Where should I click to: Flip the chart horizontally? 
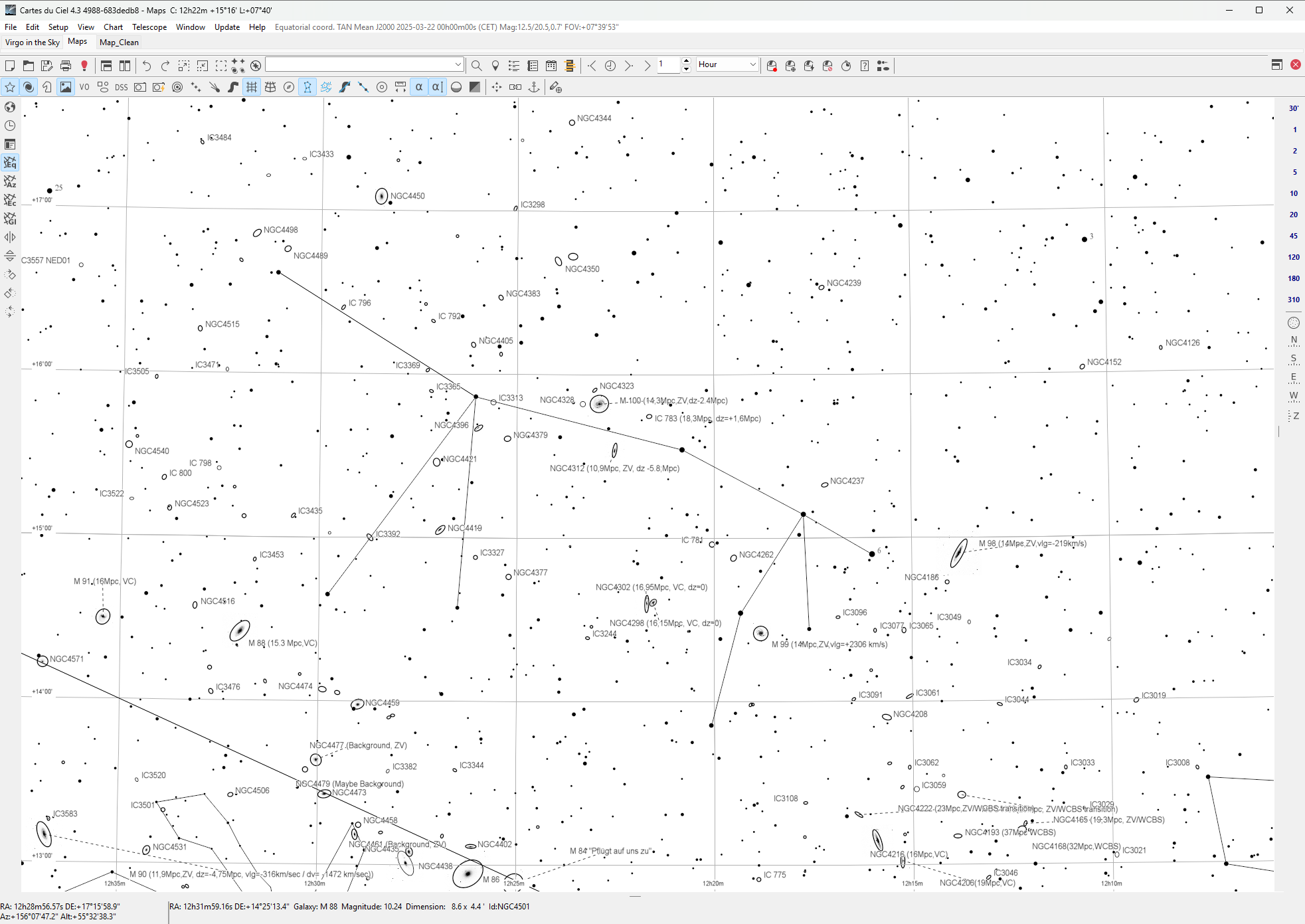[x=10, y=237]
